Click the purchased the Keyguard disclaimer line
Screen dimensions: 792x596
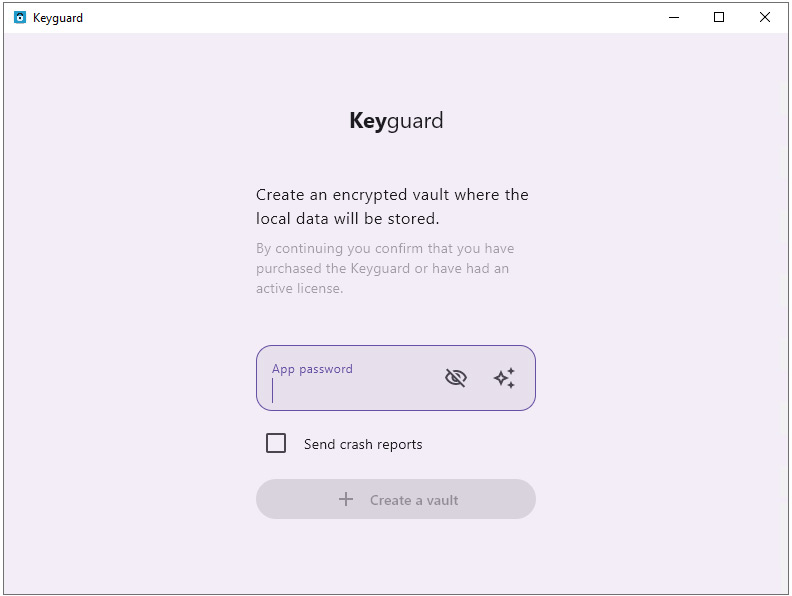[x=382, y=268]
